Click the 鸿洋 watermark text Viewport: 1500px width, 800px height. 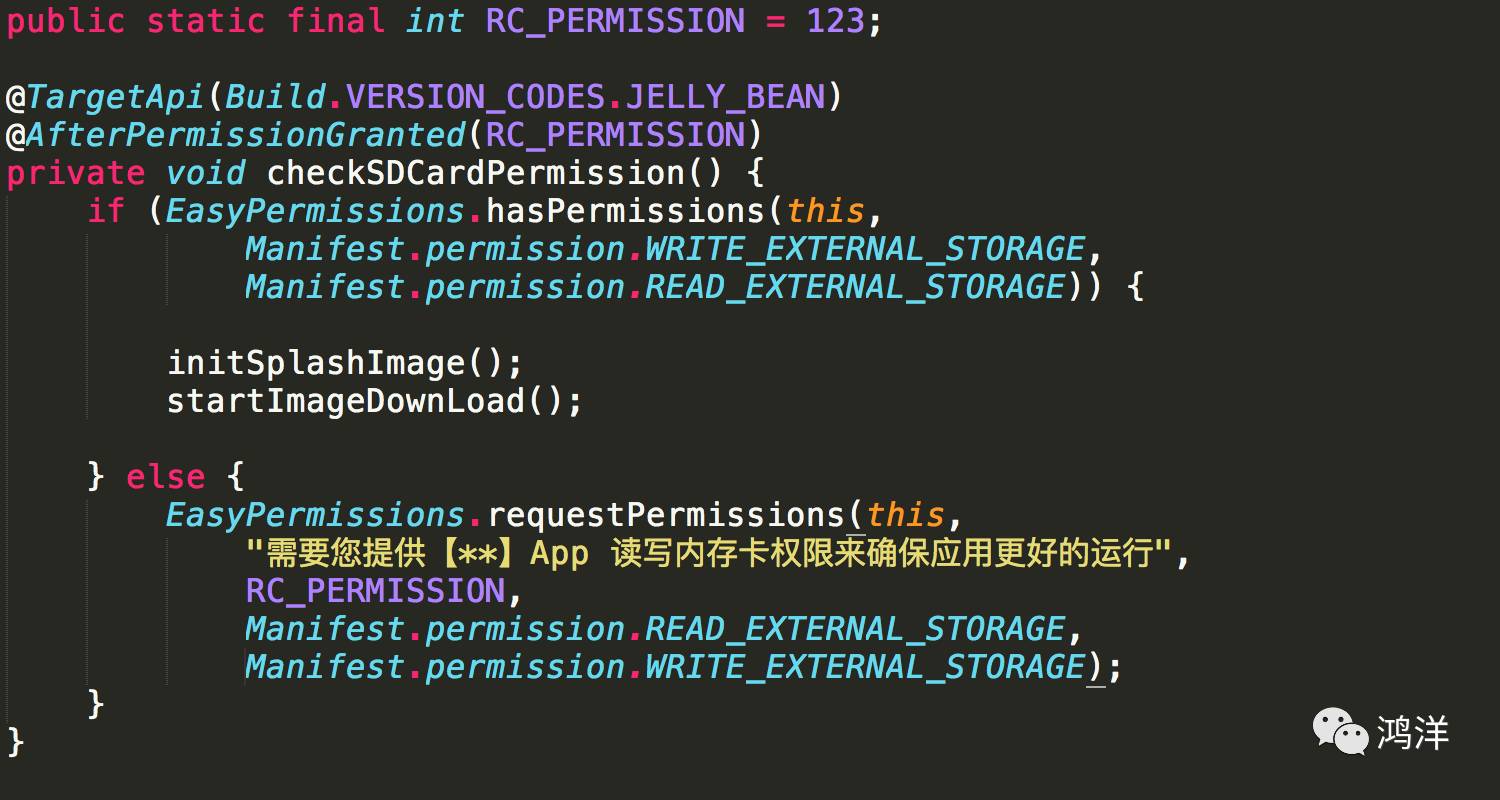click(1412, 733)
